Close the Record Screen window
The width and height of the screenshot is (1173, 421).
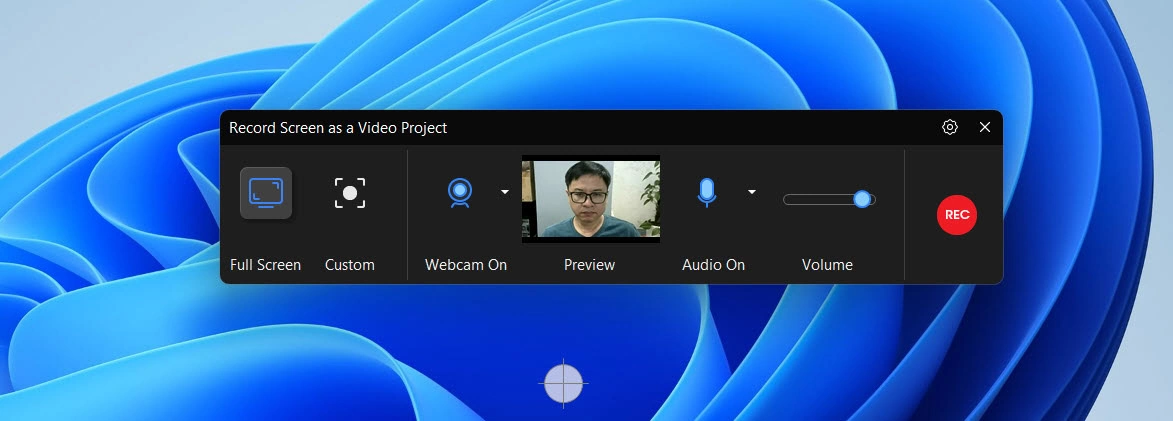tap(984, 127)
